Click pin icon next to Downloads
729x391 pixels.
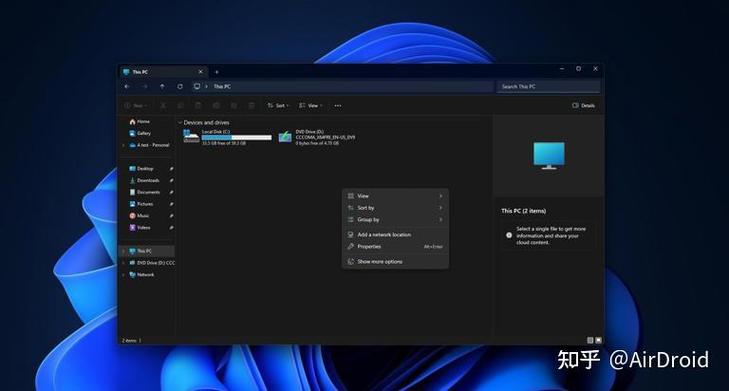171,180
